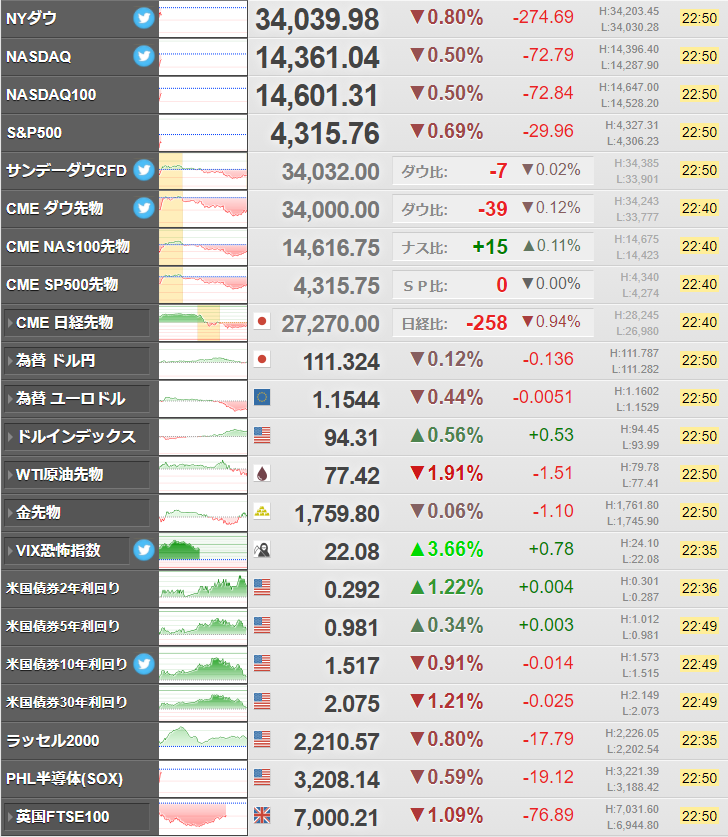Click the Twitter icon beside NASDAQ
The height and width of the screenshot is (837, 728).
click(144, 56)
